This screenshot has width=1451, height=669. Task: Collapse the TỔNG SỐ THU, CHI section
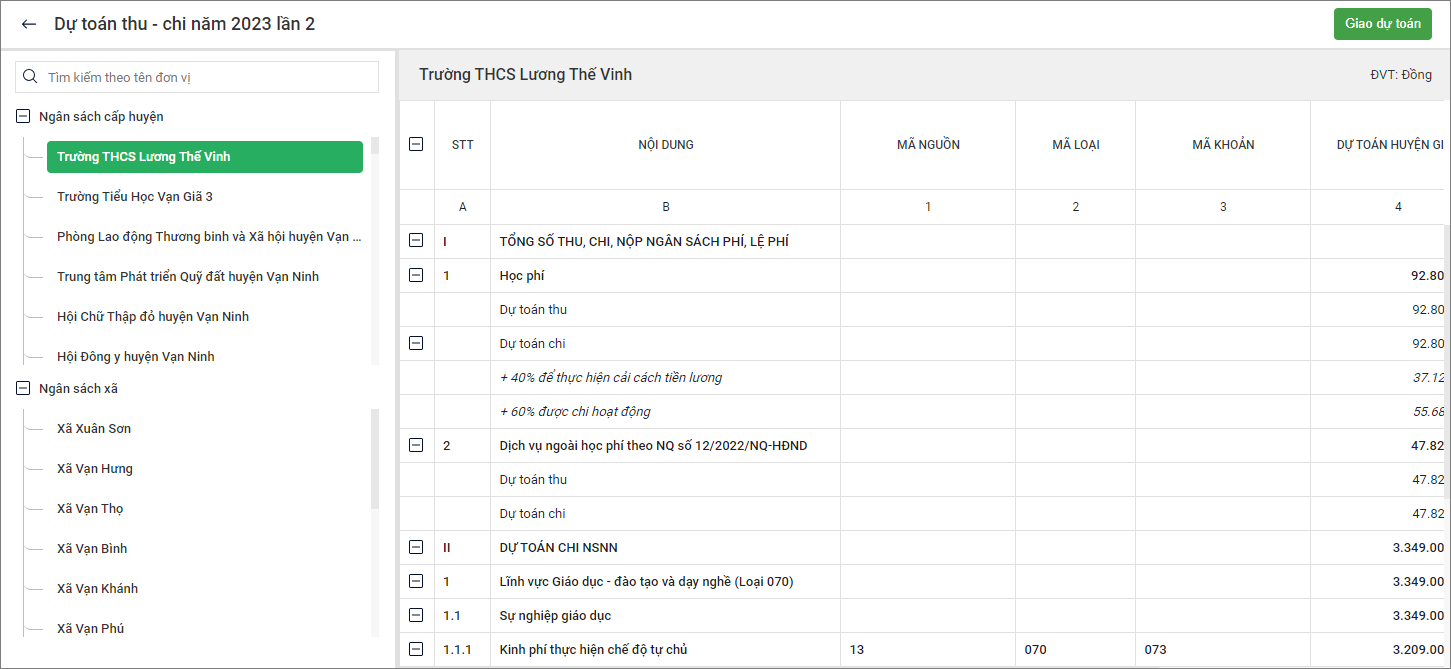tap(416, 242)
